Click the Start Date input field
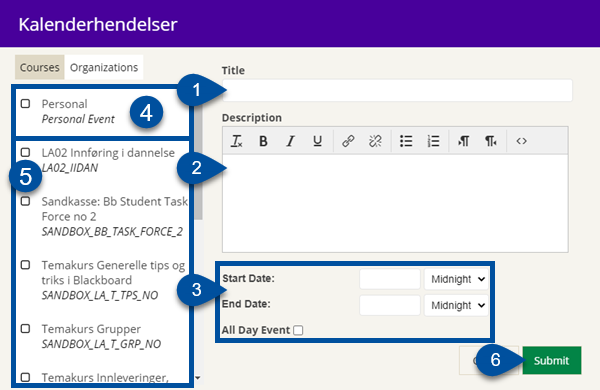 coord(390,279)
